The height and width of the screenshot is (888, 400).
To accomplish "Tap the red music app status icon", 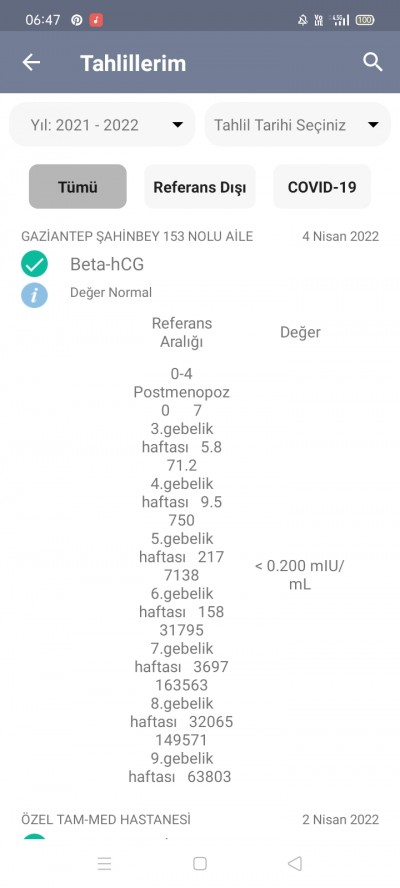I will [x=96, y=20].
